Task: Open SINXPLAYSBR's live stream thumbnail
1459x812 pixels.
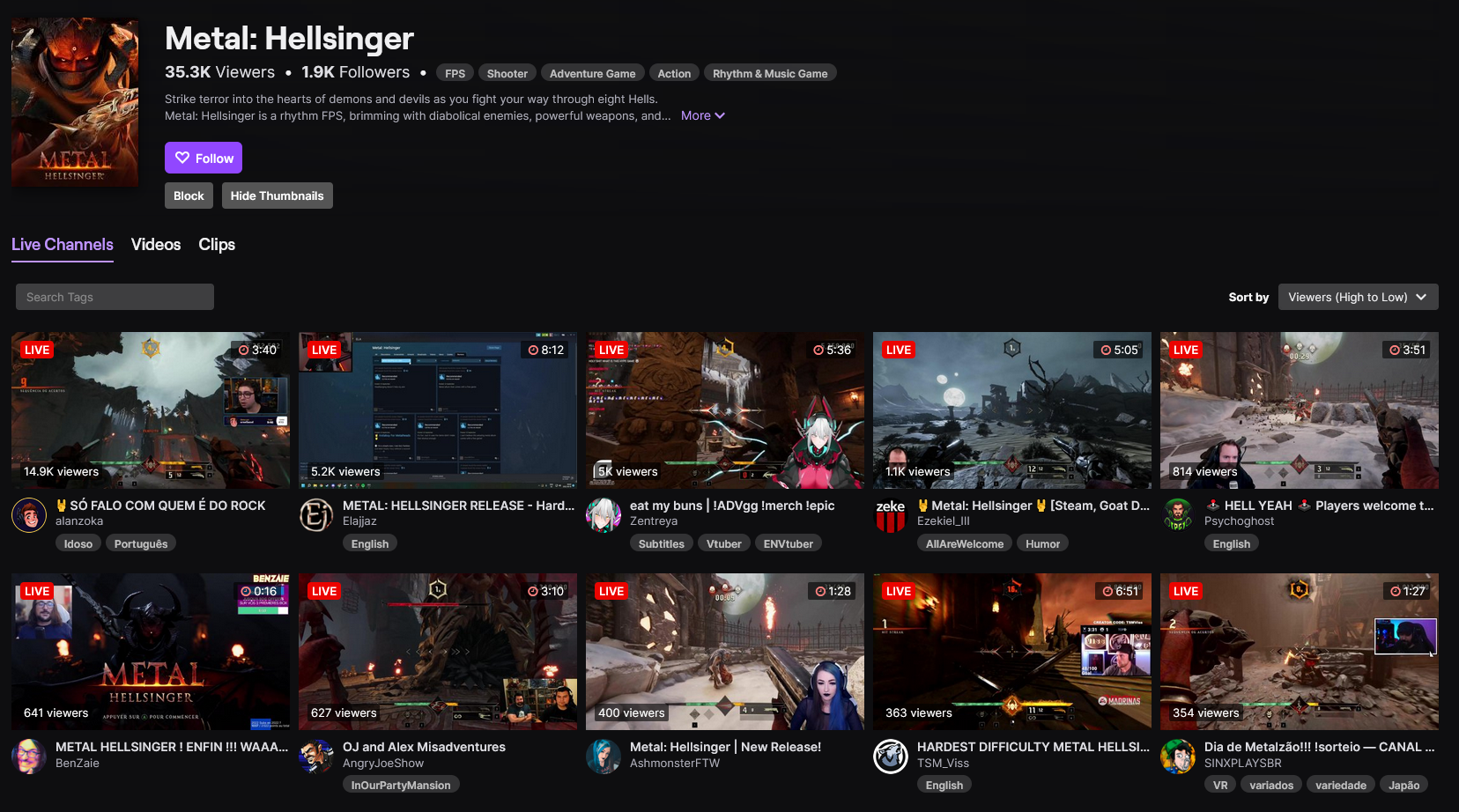Action: tap(1300, 652)
